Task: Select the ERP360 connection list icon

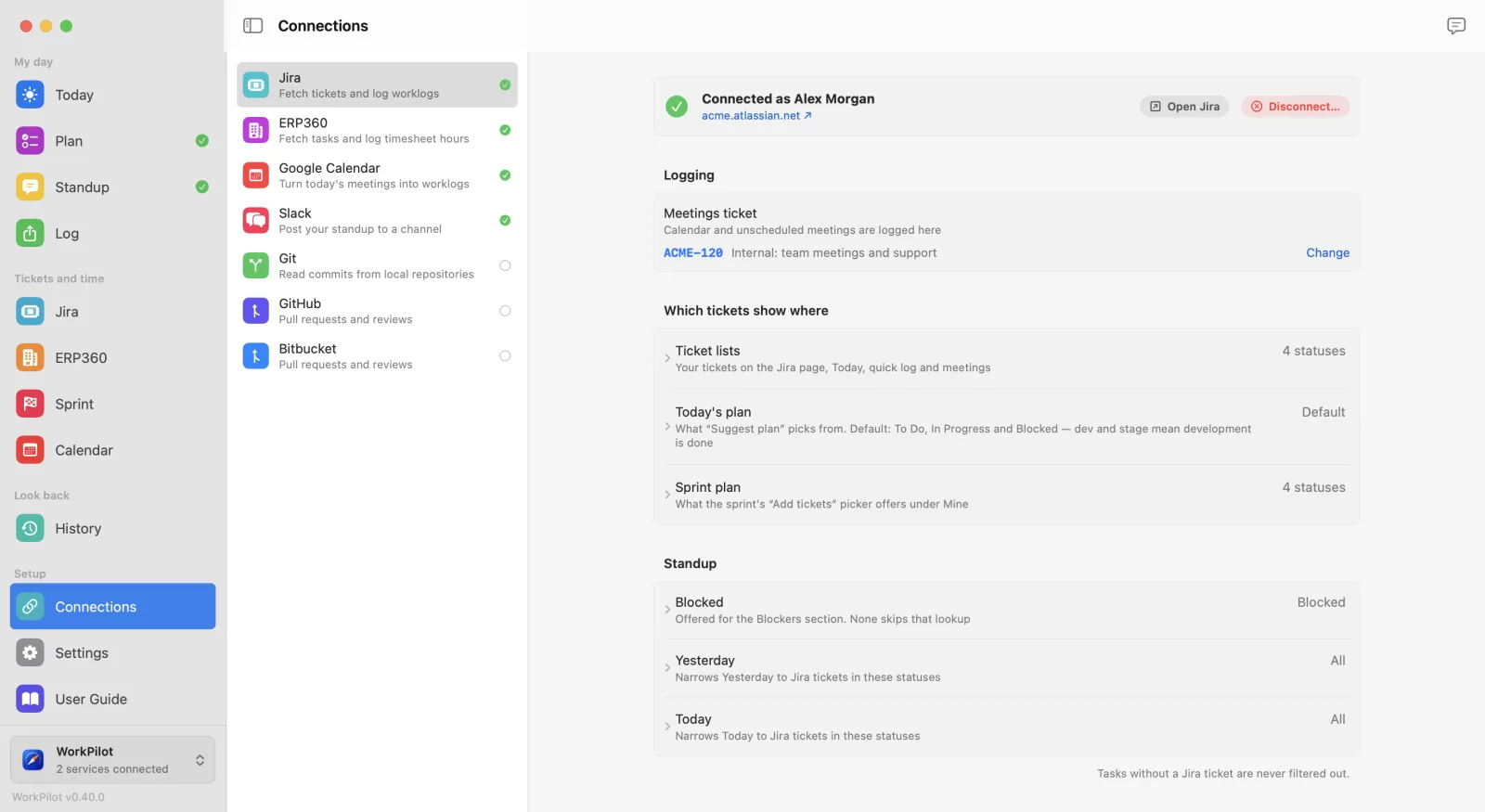Action: pyautogui.click(x=256, y=130)
